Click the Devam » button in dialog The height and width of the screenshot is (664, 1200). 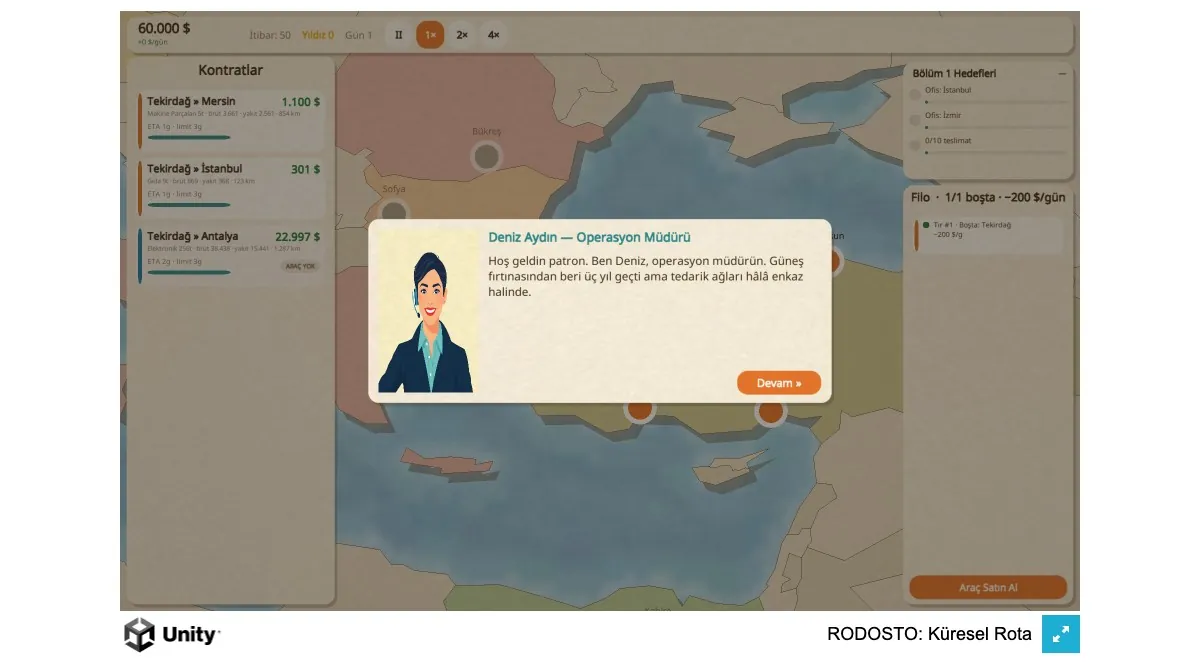click(779, 383)
